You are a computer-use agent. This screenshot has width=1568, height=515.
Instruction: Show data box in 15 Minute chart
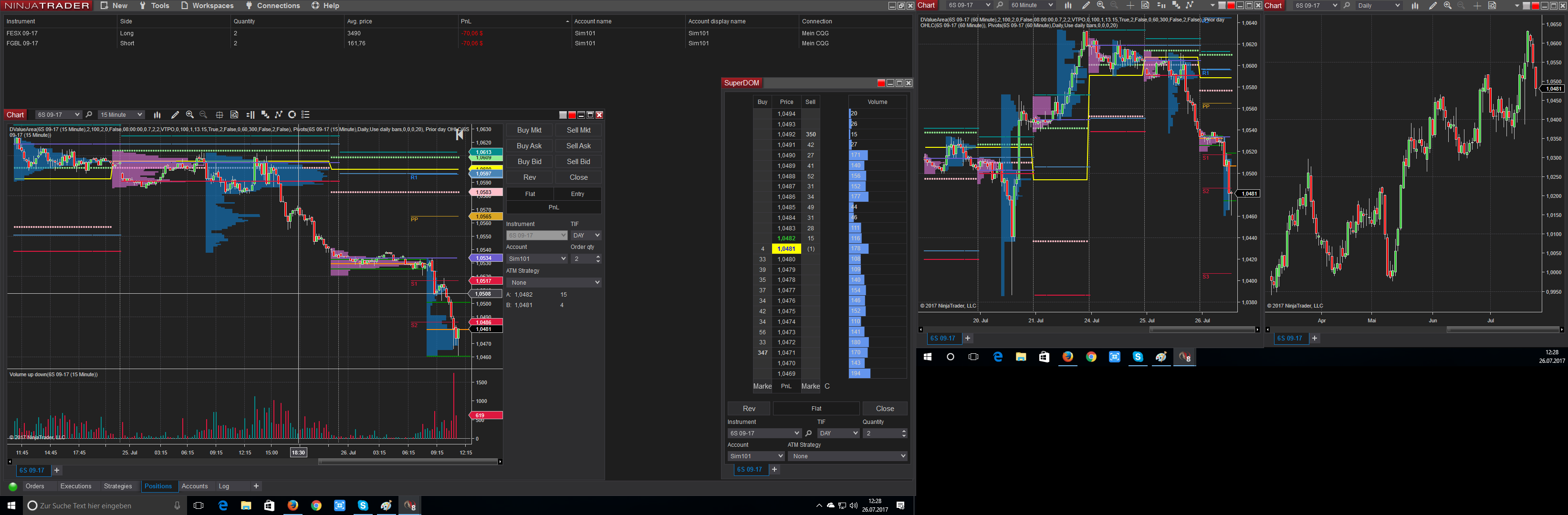pos(234,115)
